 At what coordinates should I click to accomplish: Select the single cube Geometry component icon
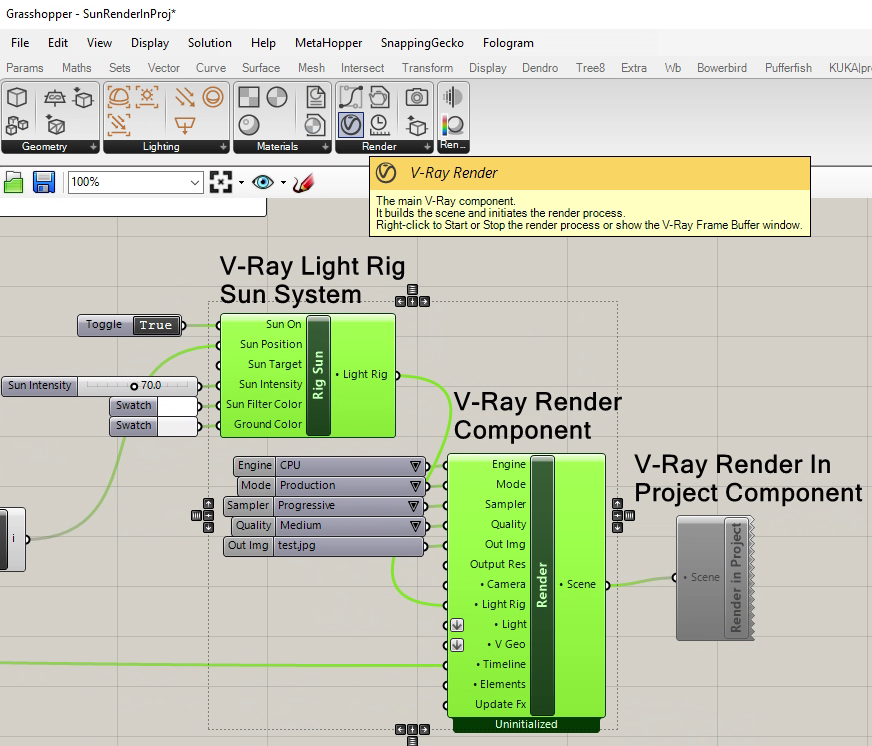coord(17,97)
